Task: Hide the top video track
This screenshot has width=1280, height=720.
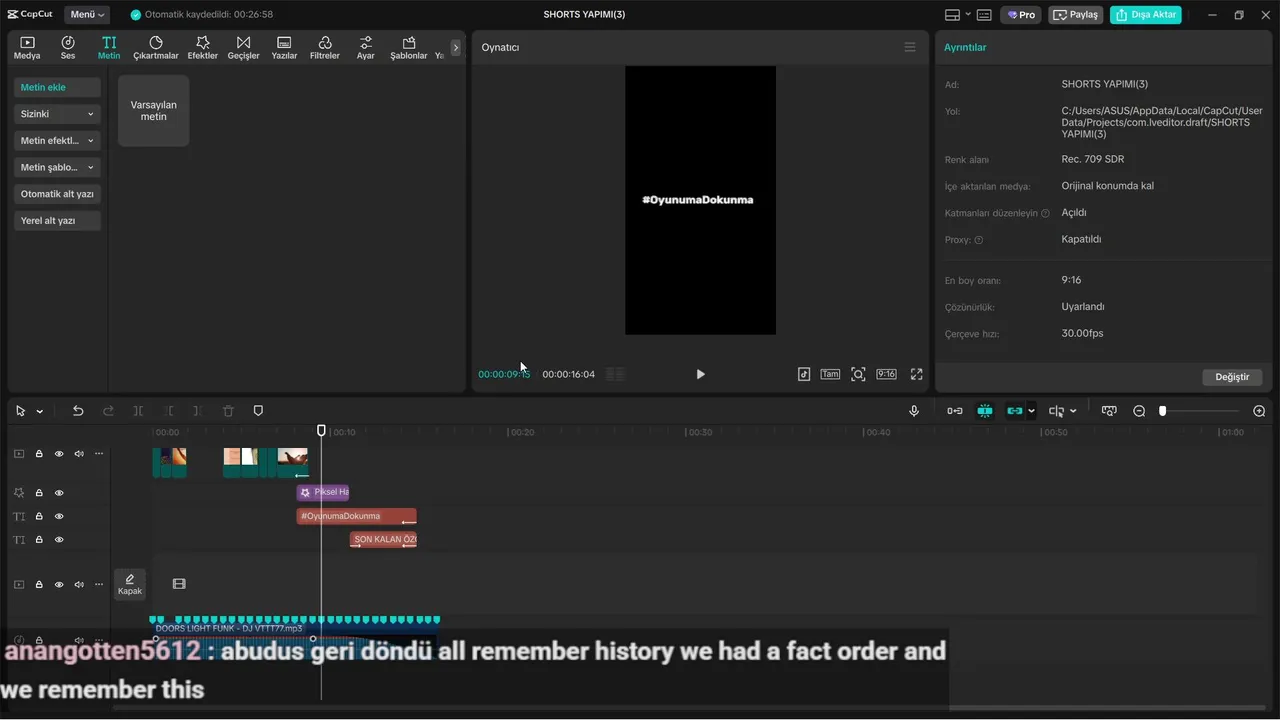Action: (x=59, y=454)
